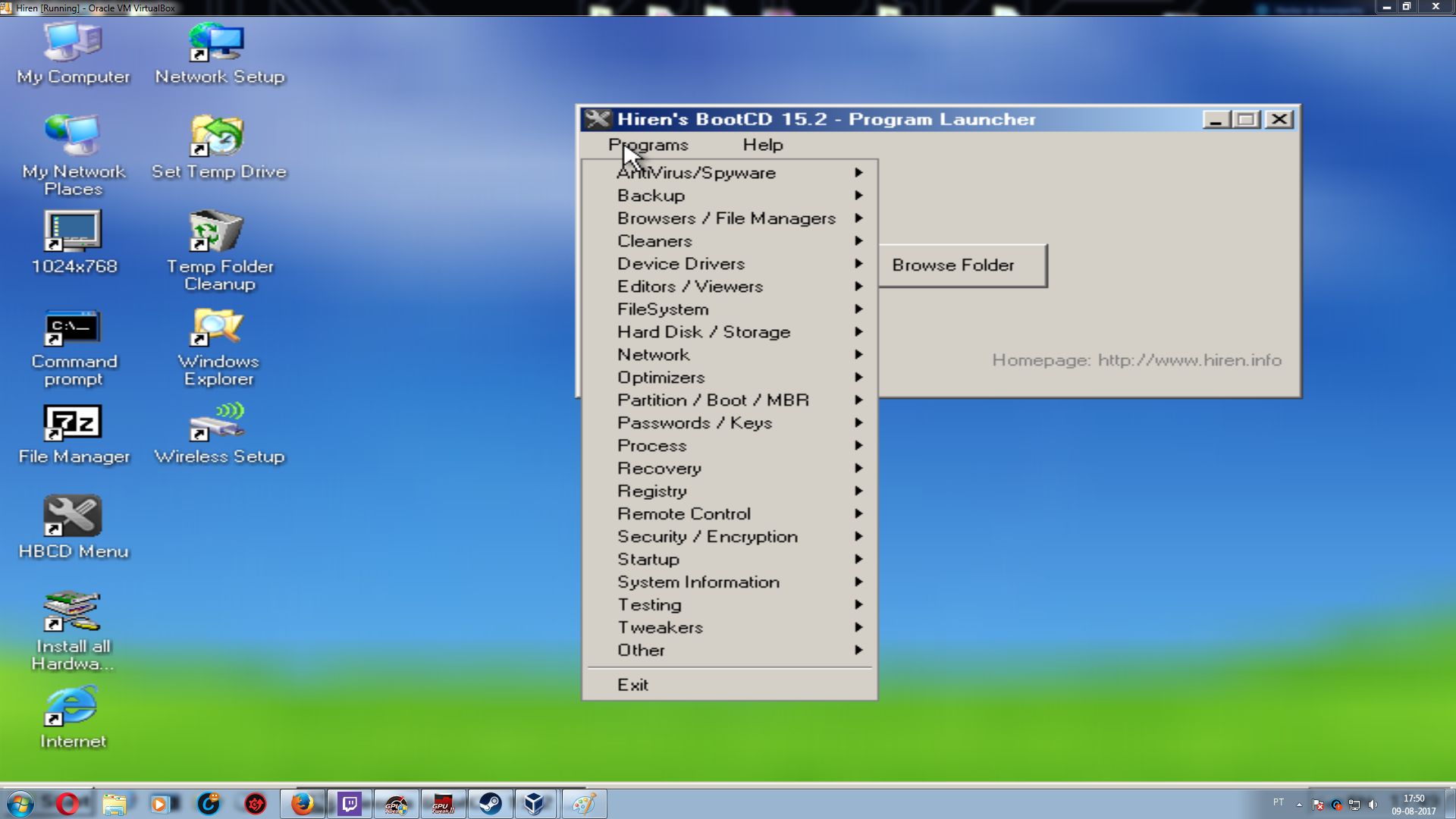Open File Explorer from the taskbar
Screen dimensions: 1456x819
click(114, 804)
